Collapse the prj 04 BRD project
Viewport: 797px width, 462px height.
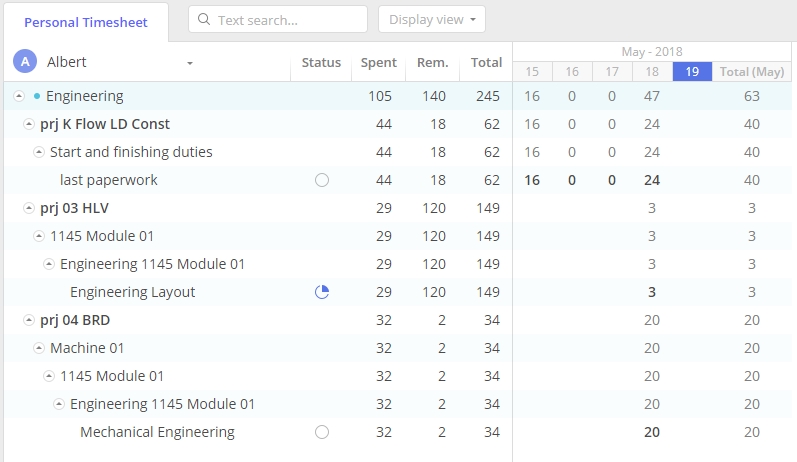pos(29,321)
